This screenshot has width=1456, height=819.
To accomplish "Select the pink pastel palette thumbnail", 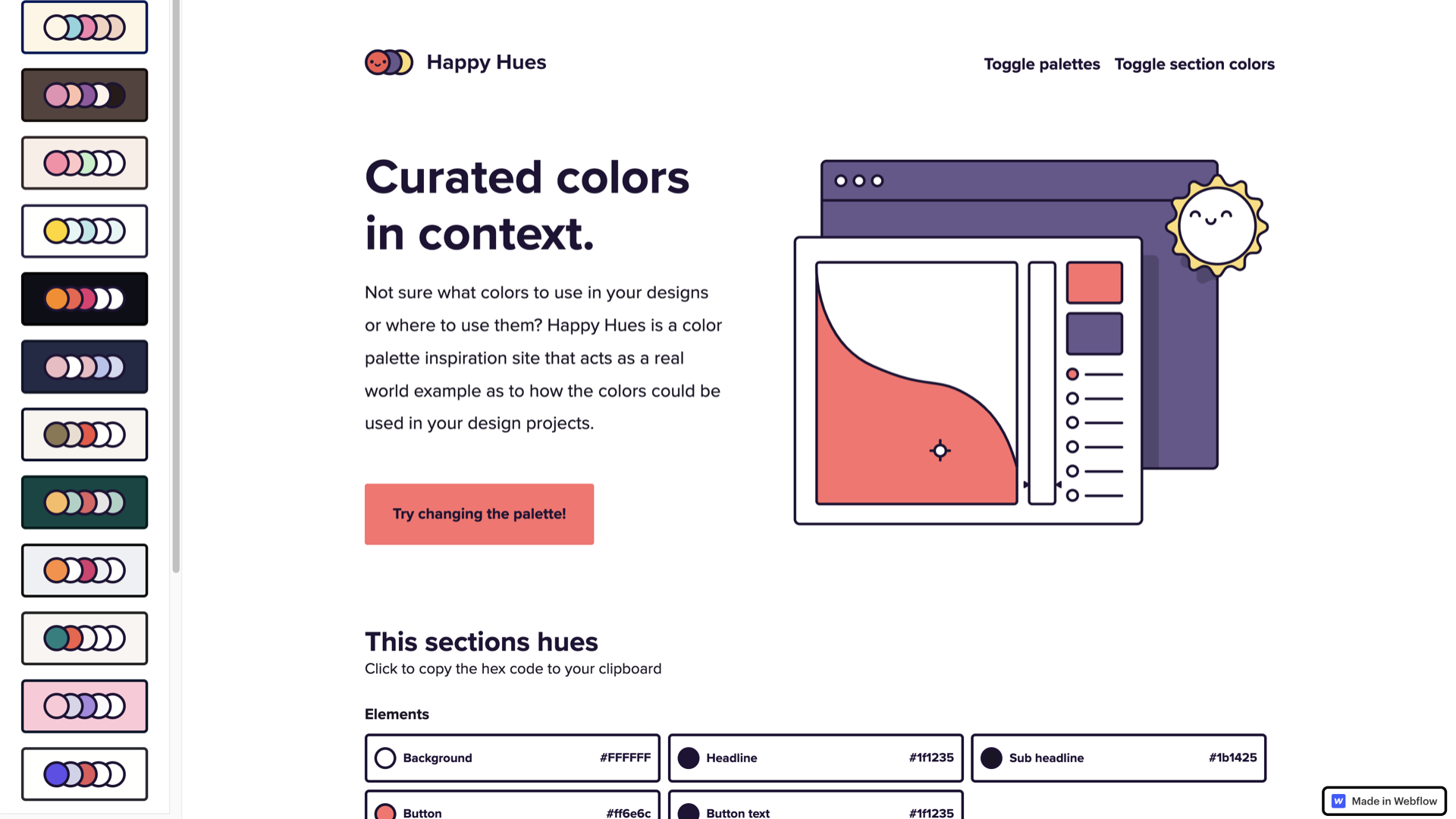I will click(84, 706).
